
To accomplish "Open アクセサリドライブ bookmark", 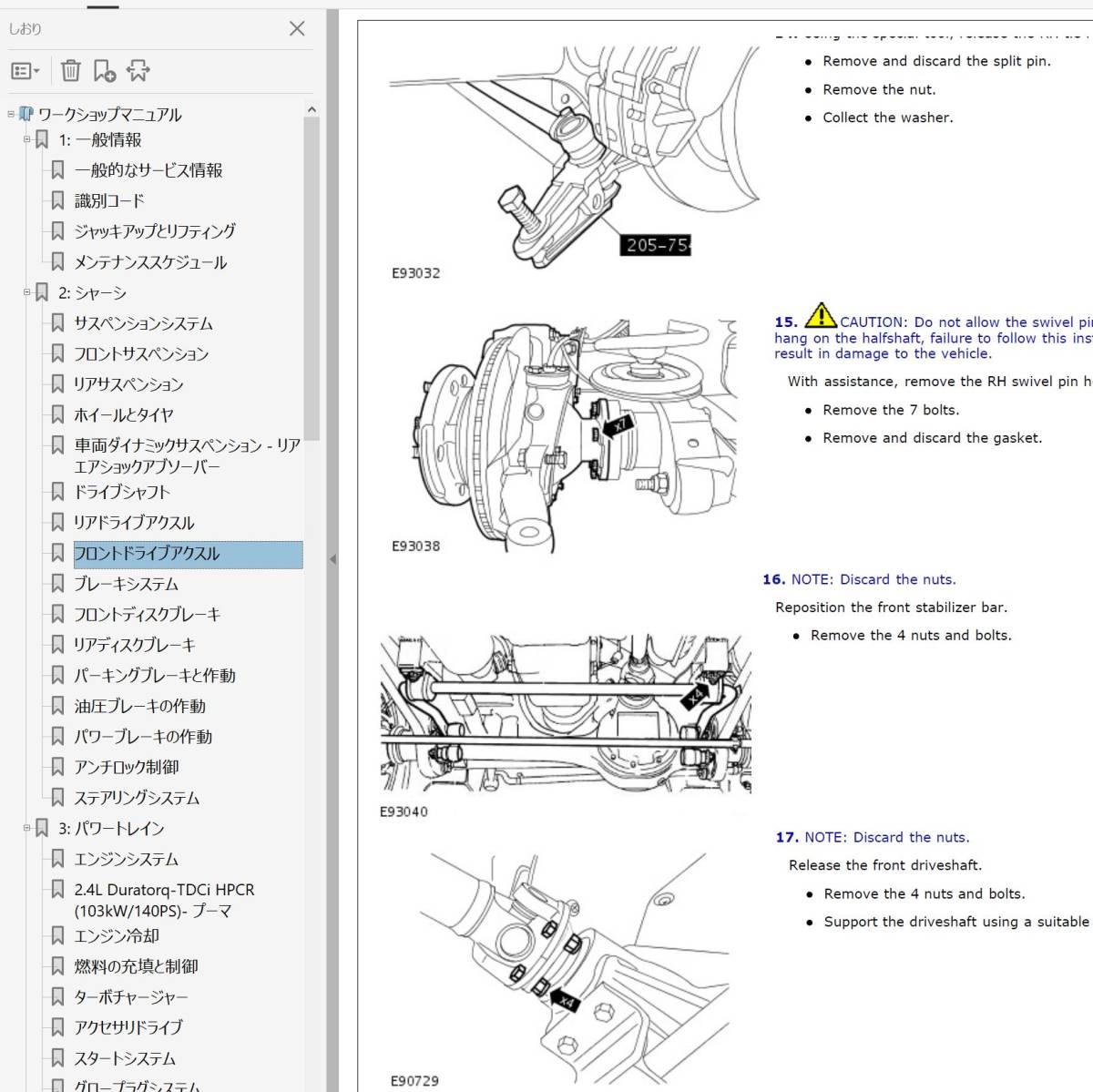I will (x=128, y=1028).
